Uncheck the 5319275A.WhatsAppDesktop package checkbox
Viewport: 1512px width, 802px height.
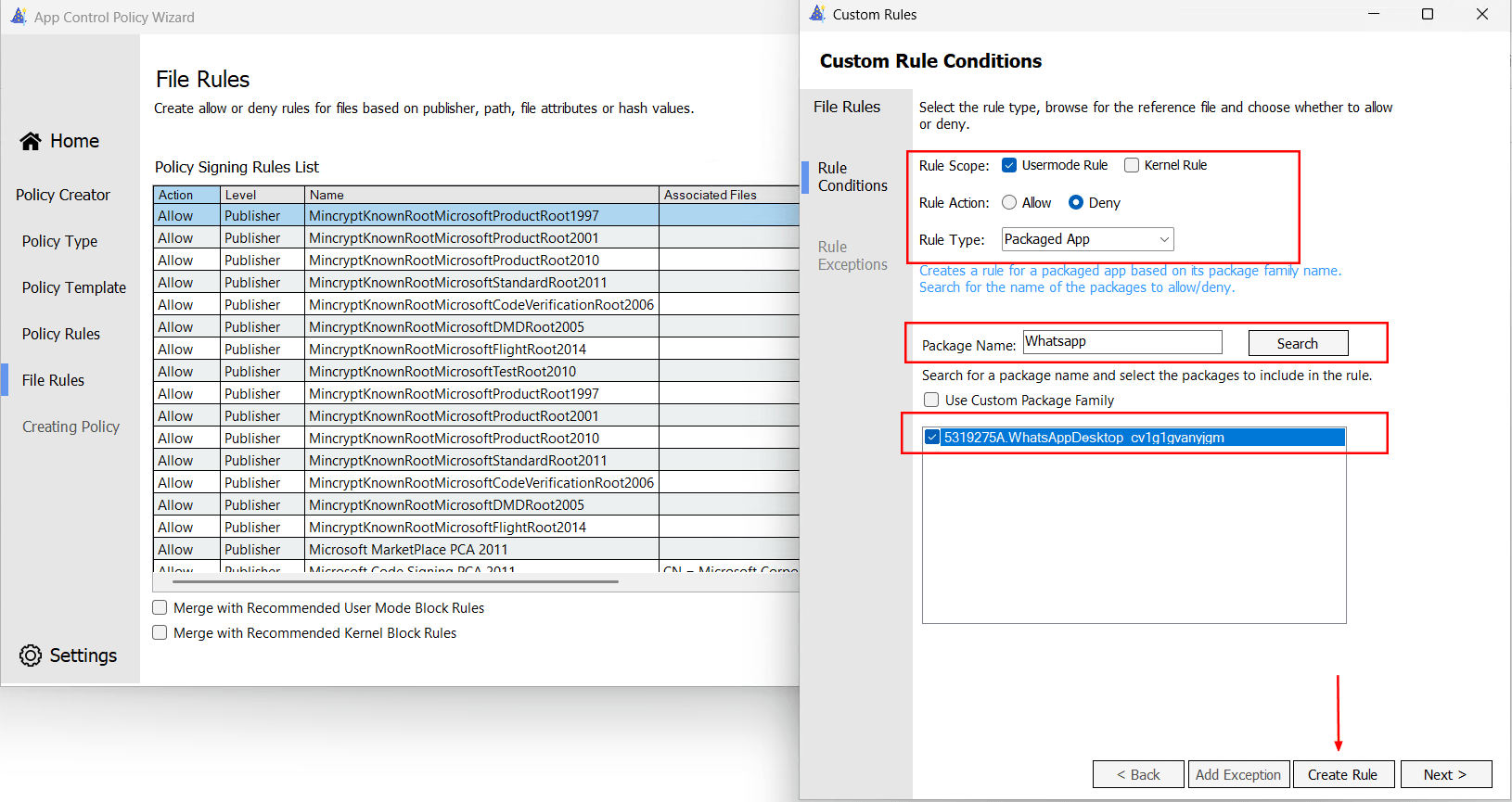932,437
